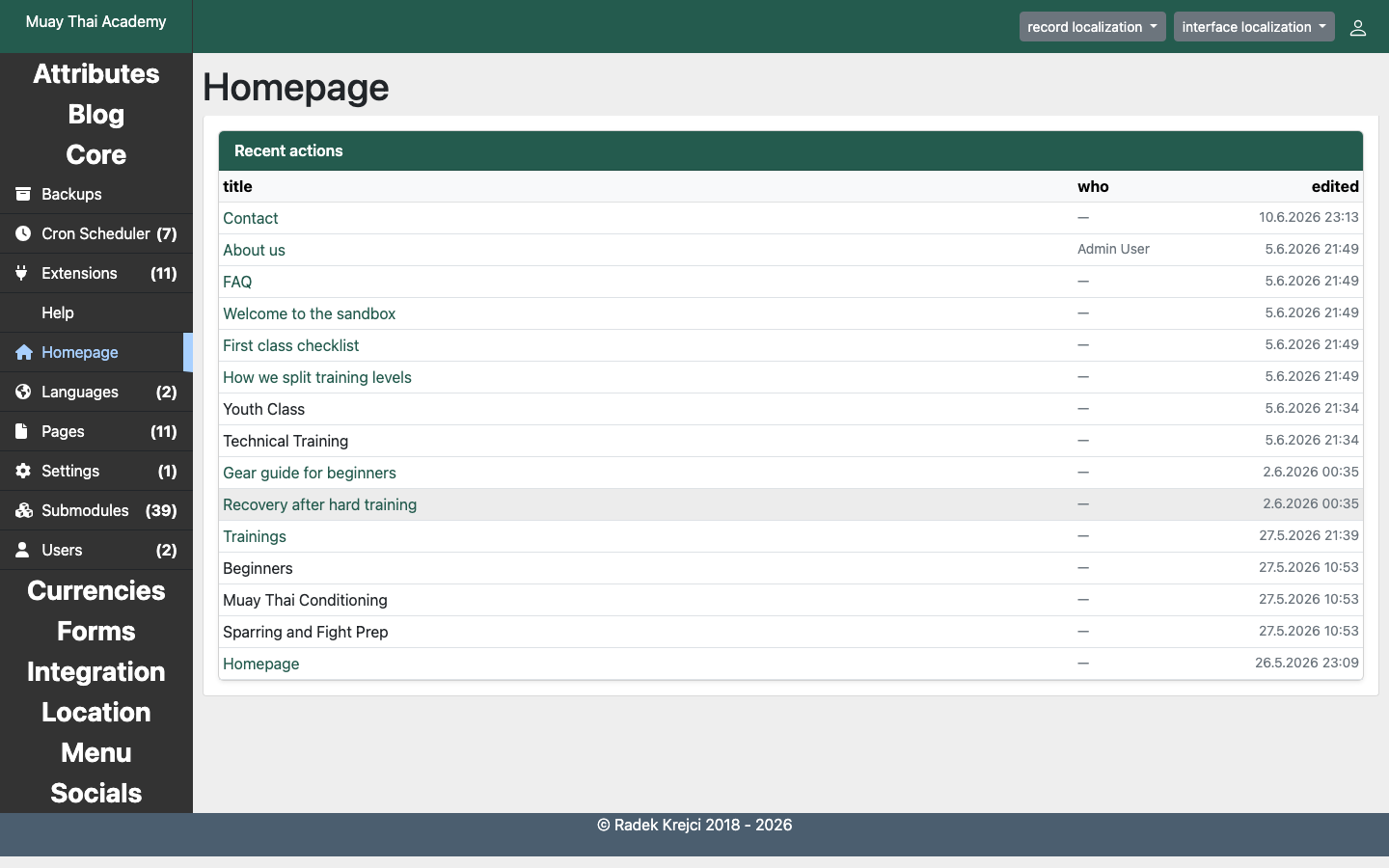The image size is (1389, 868).
Task: Expand the Location sidebar section
Action: pos(96,712)
